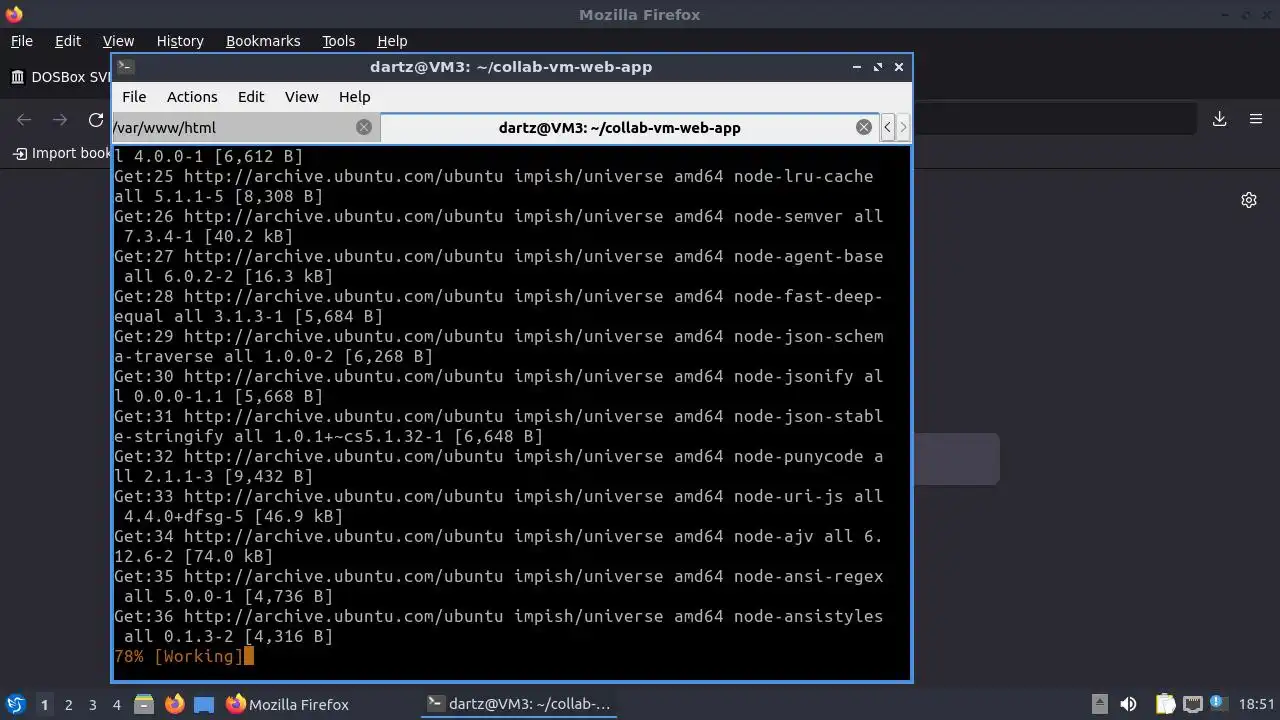Open the Firefox Help menu
This screenshot has height=720, width=1280.
(x=392, y=41)
